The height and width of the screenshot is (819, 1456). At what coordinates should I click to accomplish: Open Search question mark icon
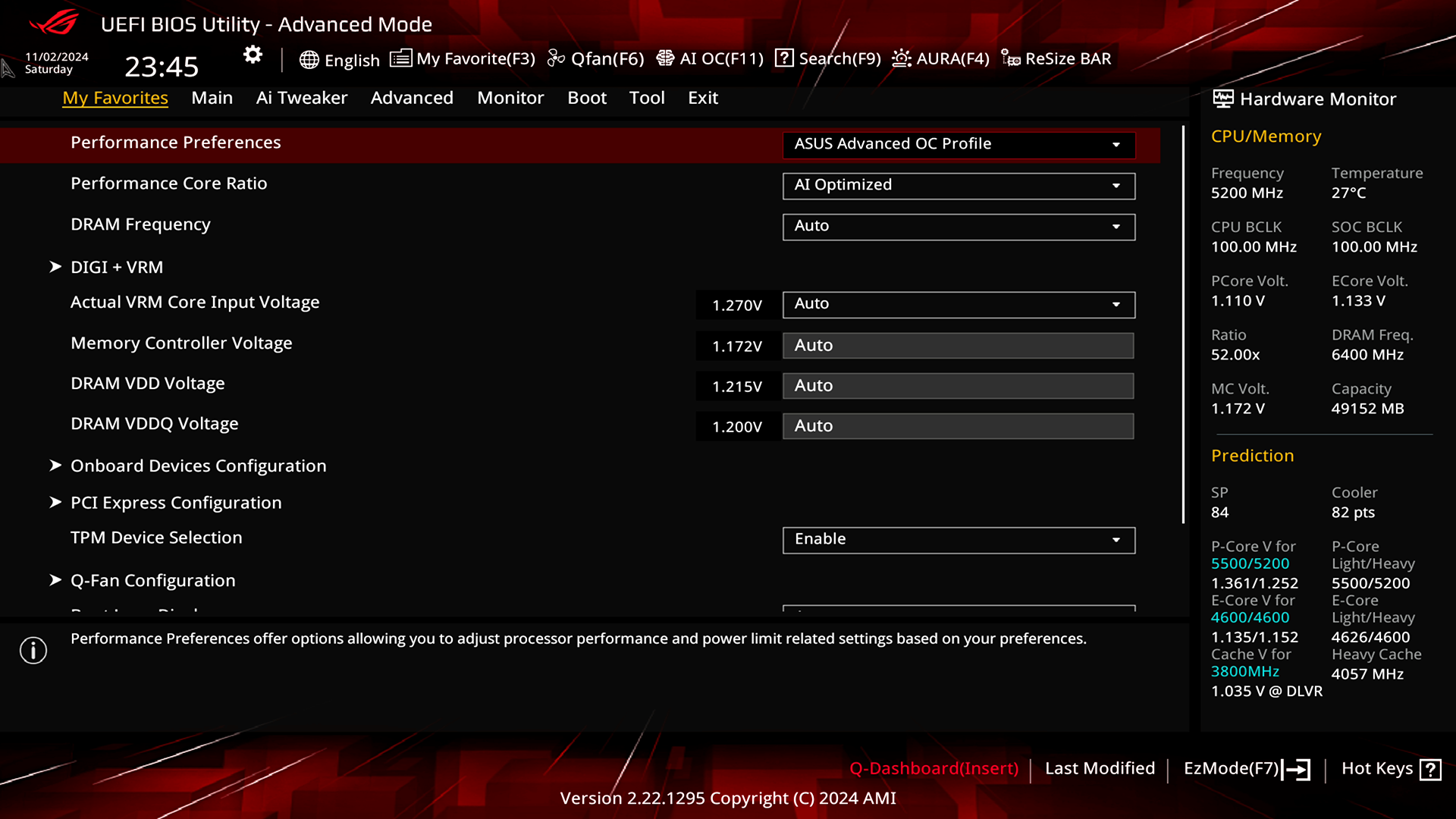pyautogui.click(x=784, y=58)
